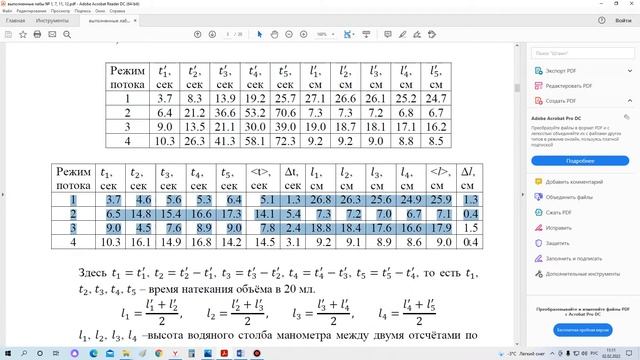Viewport: 640px width, 360px height.
Task: Close the open PDF document tab
Action: tap(135, 20)
